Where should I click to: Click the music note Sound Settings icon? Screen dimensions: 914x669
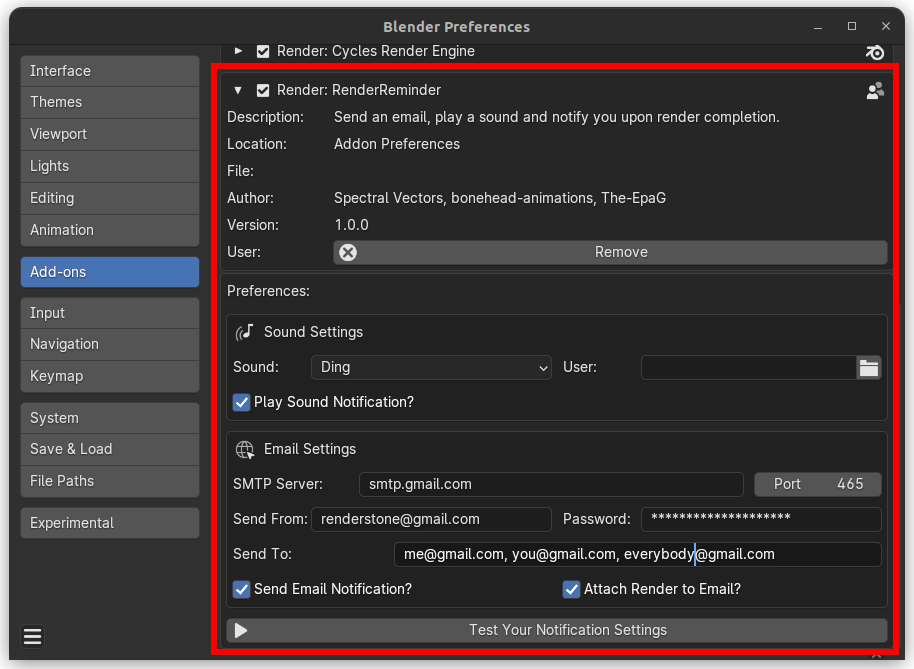coord(244,332)
